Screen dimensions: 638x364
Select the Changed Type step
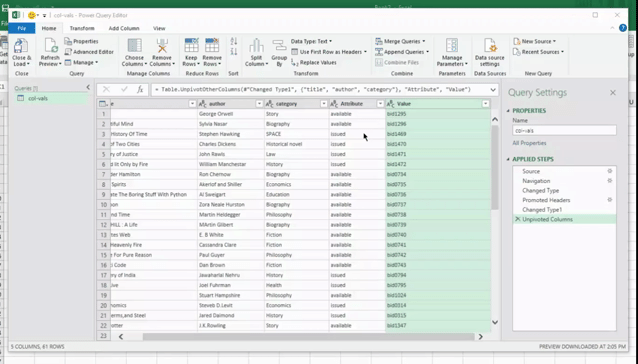click(x=564, y=190)
